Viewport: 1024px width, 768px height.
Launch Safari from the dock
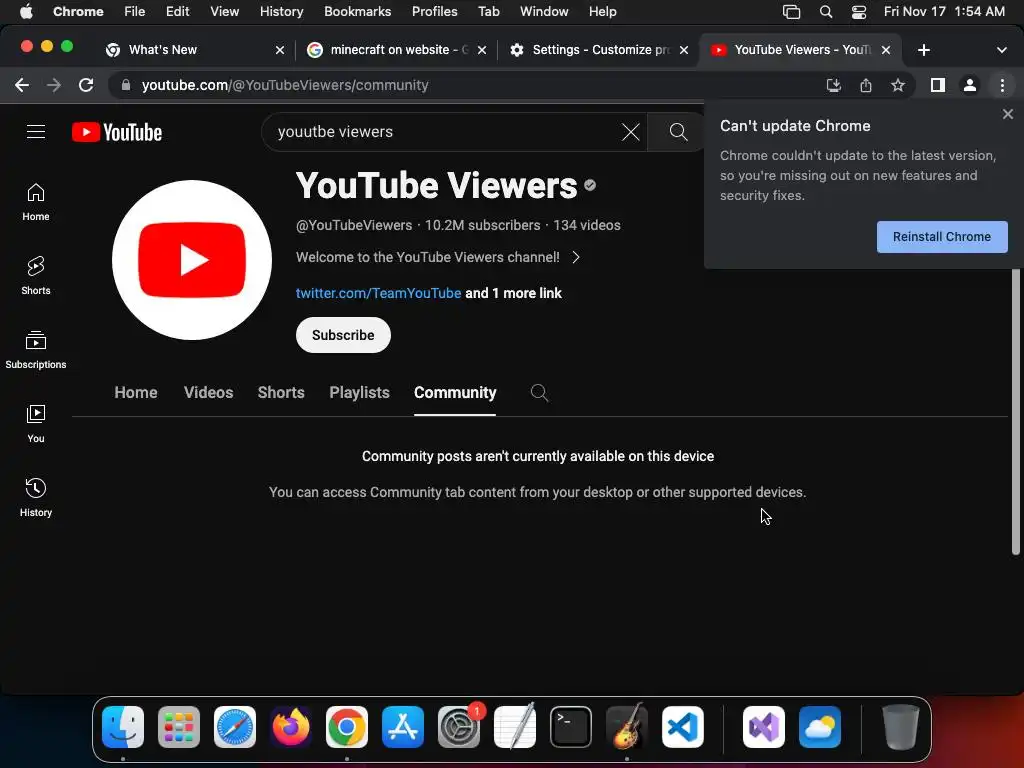(235, 727)
